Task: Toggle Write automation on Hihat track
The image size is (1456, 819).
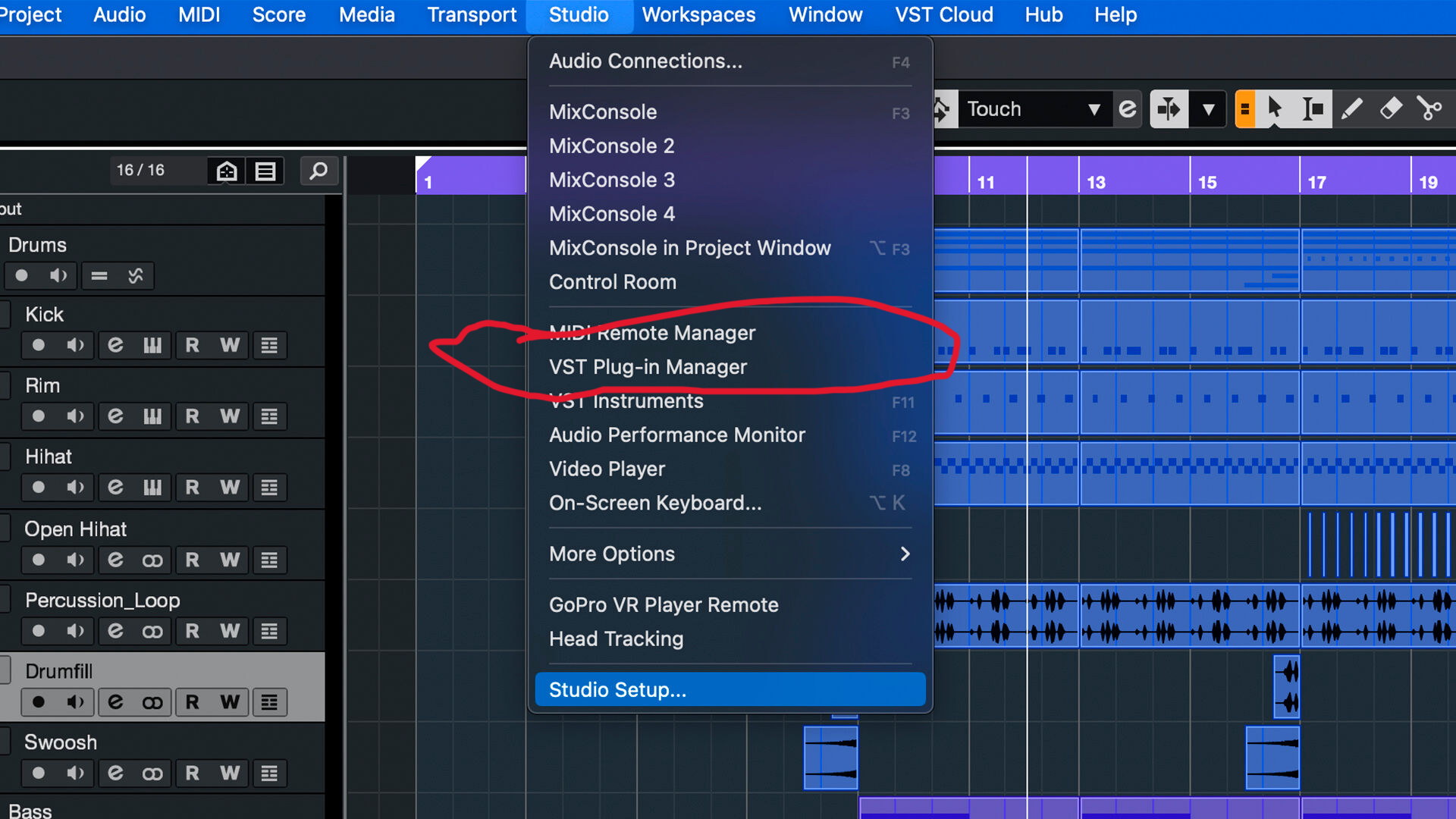Action: pyautogui.click(x=230, y=488)
